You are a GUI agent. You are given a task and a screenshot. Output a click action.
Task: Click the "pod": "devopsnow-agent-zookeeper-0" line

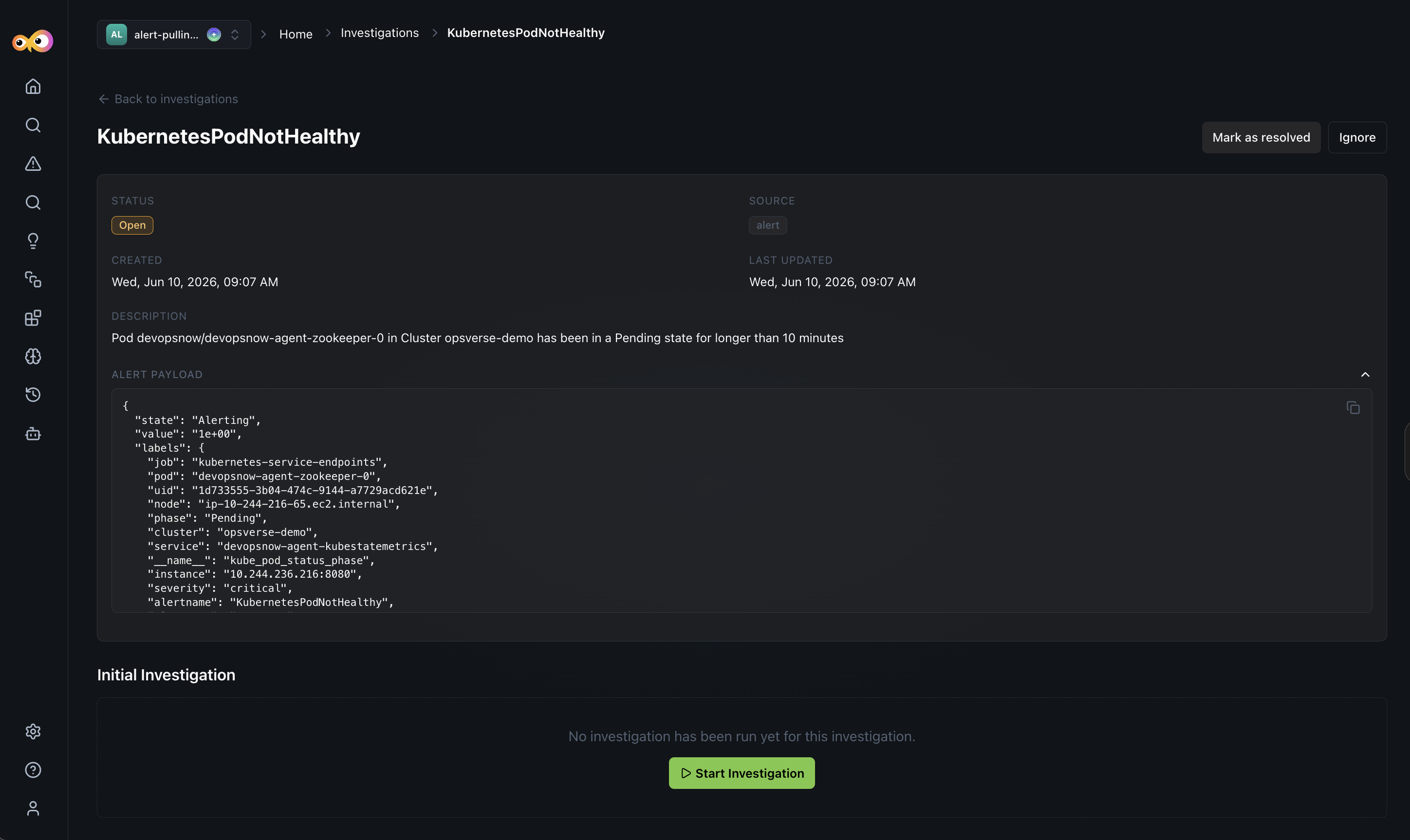tap(264, 476)
